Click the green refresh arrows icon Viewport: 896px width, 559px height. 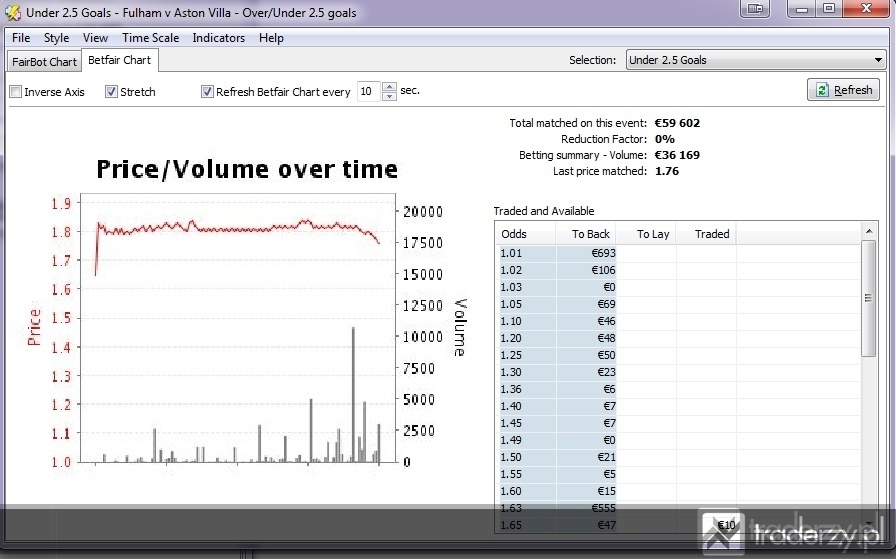point(822,90)
